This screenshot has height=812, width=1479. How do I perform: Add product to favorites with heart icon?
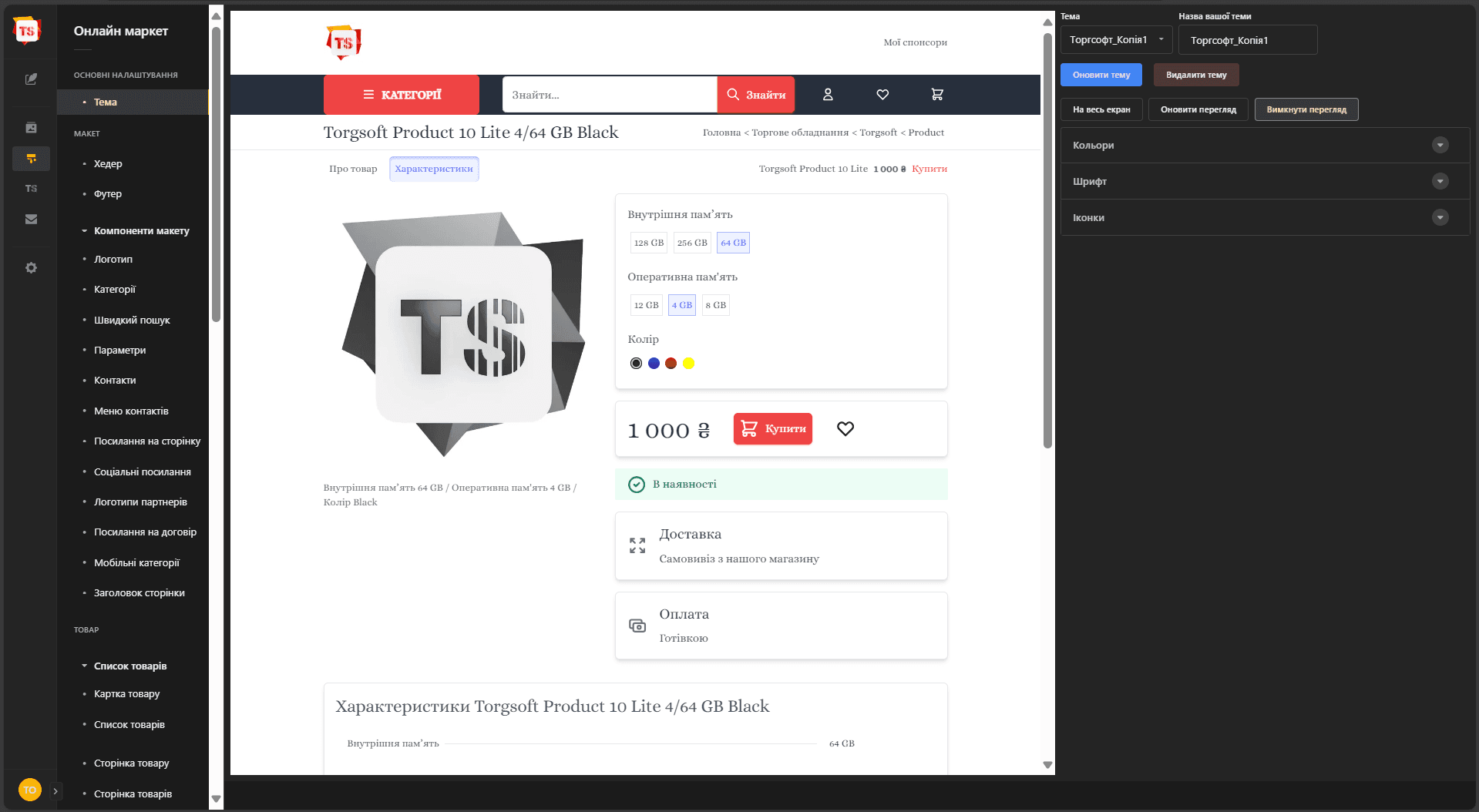pyautogui.click(x=845, y=429)
